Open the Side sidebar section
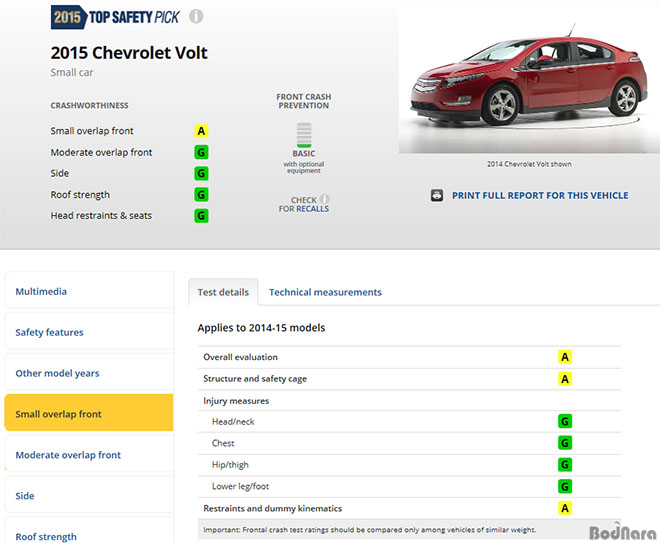The height and width of the screenshot is (543, 660). tap(89, 495)
